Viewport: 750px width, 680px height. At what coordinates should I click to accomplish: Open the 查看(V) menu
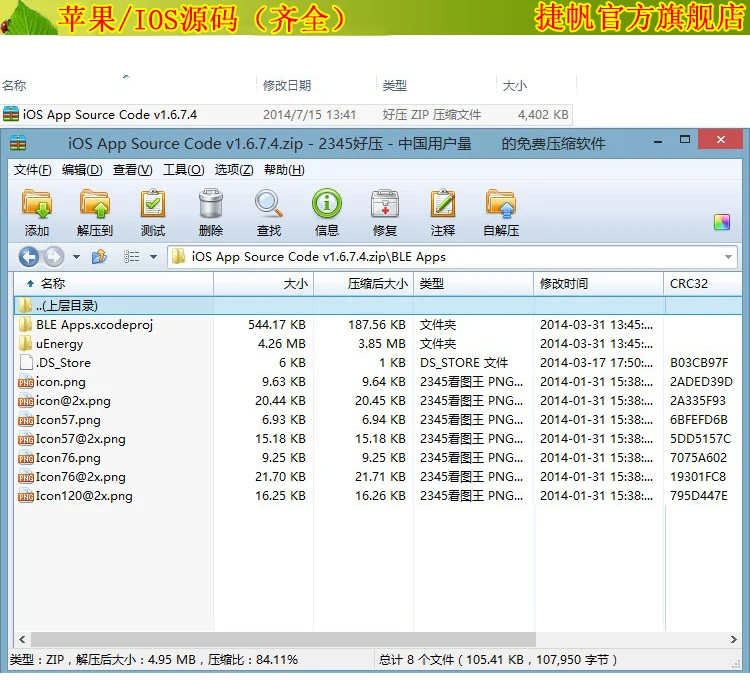click(132, 170)
